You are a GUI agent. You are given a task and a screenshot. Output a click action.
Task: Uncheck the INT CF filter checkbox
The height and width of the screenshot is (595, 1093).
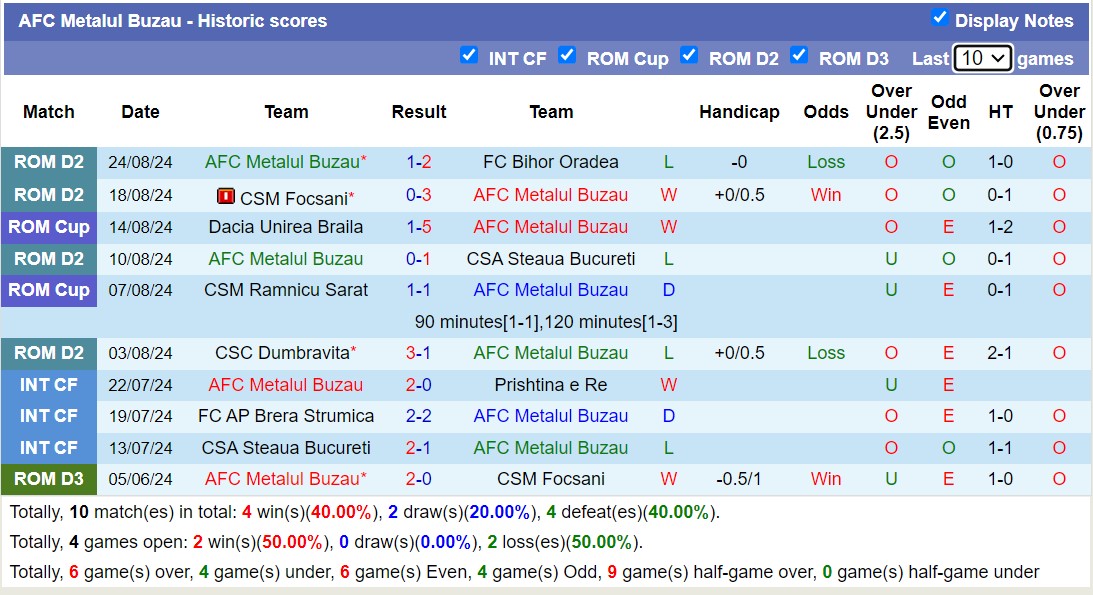point(469,55)
